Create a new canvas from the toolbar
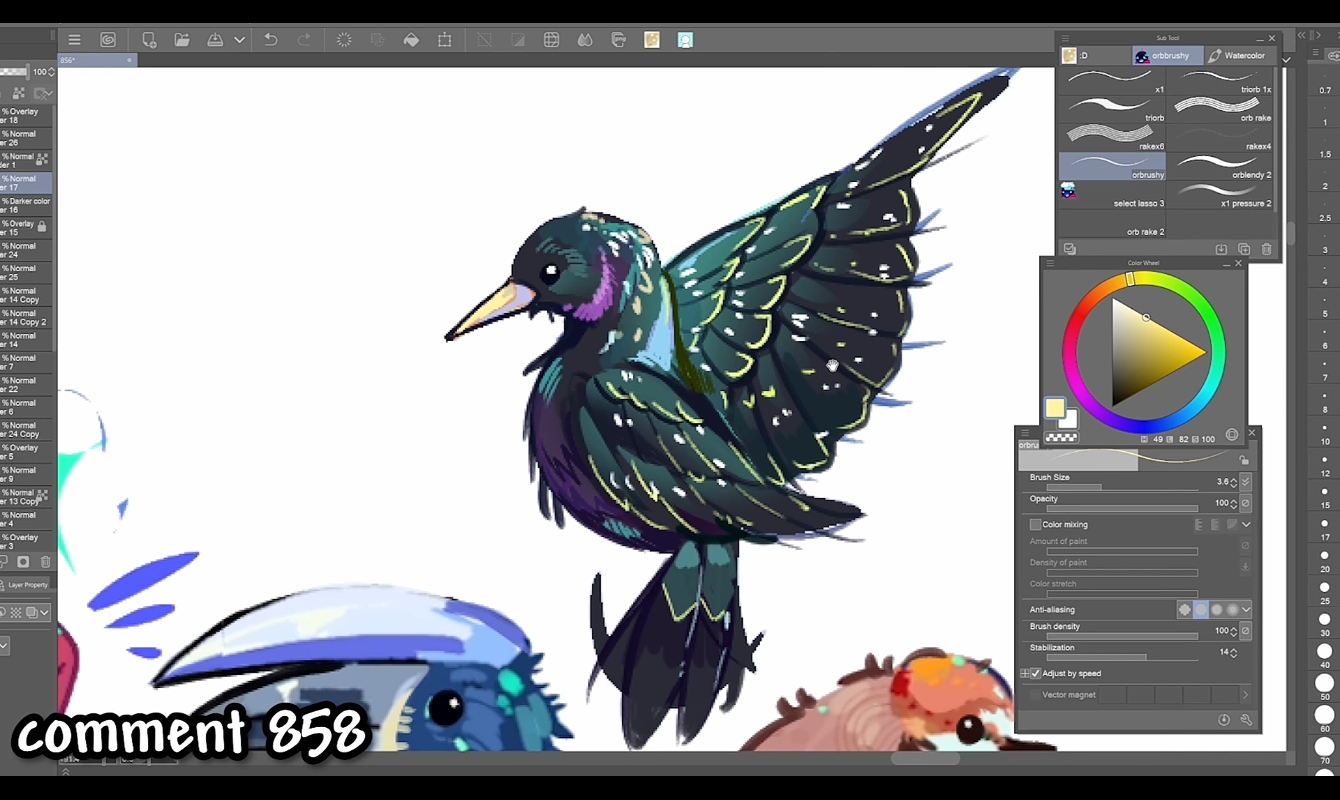Screen dimensions: 1340x800 coord(149,40)
